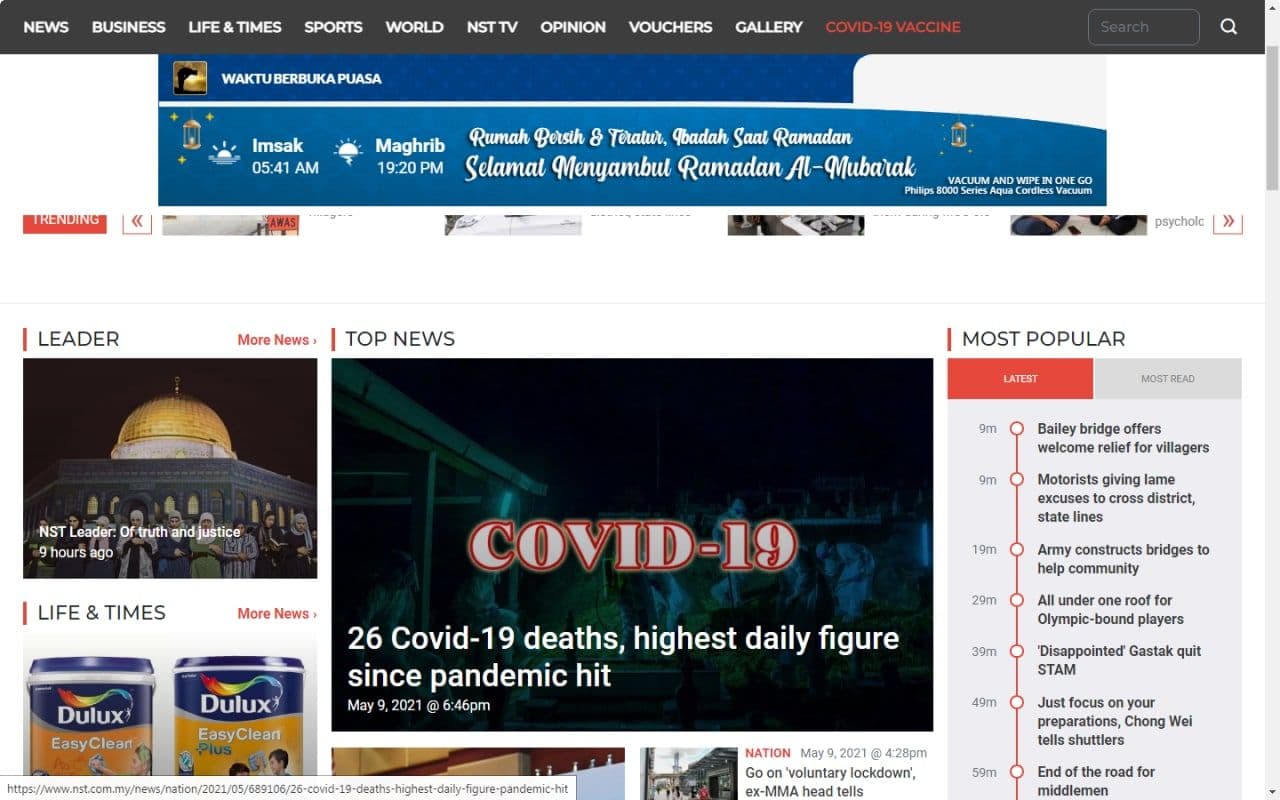
Task: Click inside the Search input field
Action: [x=1142, y=27]
